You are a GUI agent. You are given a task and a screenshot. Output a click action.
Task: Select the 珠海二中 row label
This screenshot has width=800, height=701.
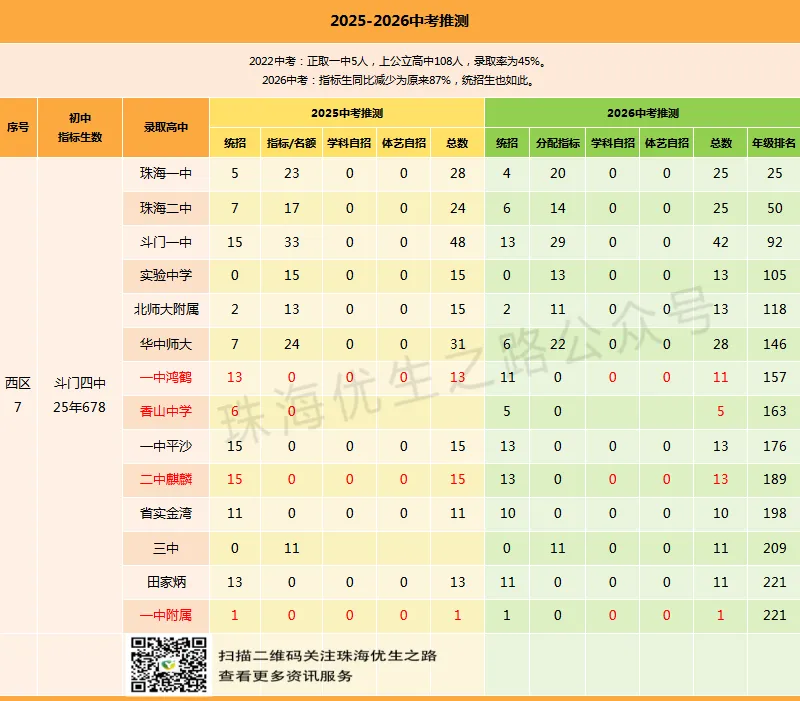(x=166, y=208)
